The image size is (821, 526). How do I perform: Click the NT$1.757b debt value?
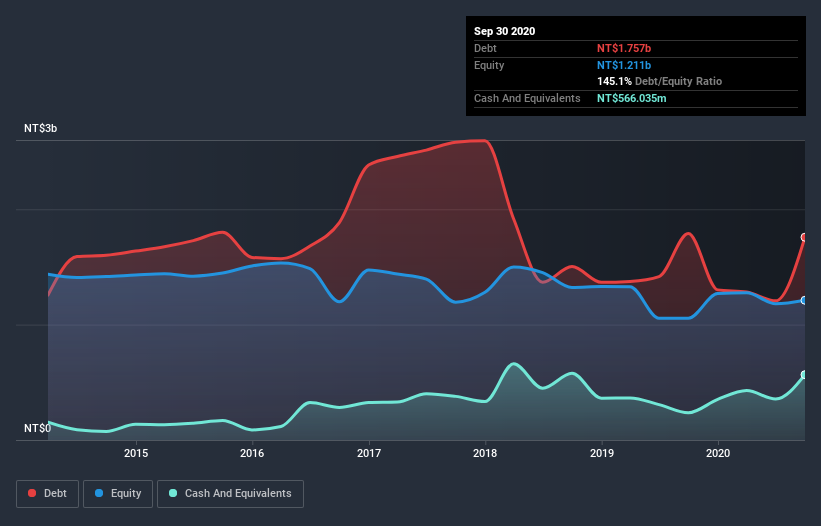[624, 48]
